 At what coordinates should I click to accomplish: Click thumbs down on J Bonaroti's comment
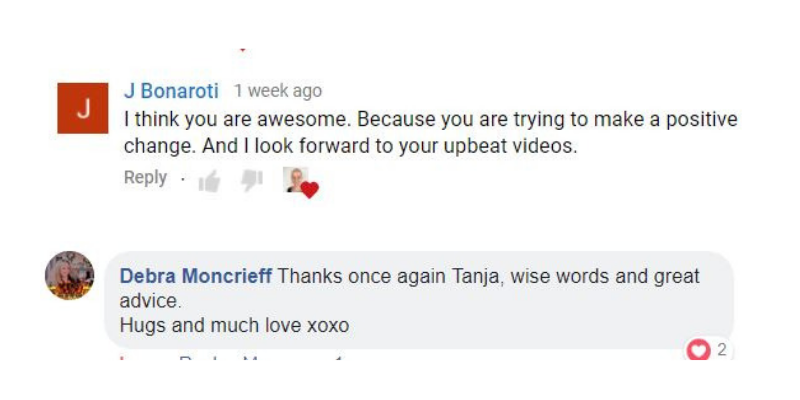[251, 181]
